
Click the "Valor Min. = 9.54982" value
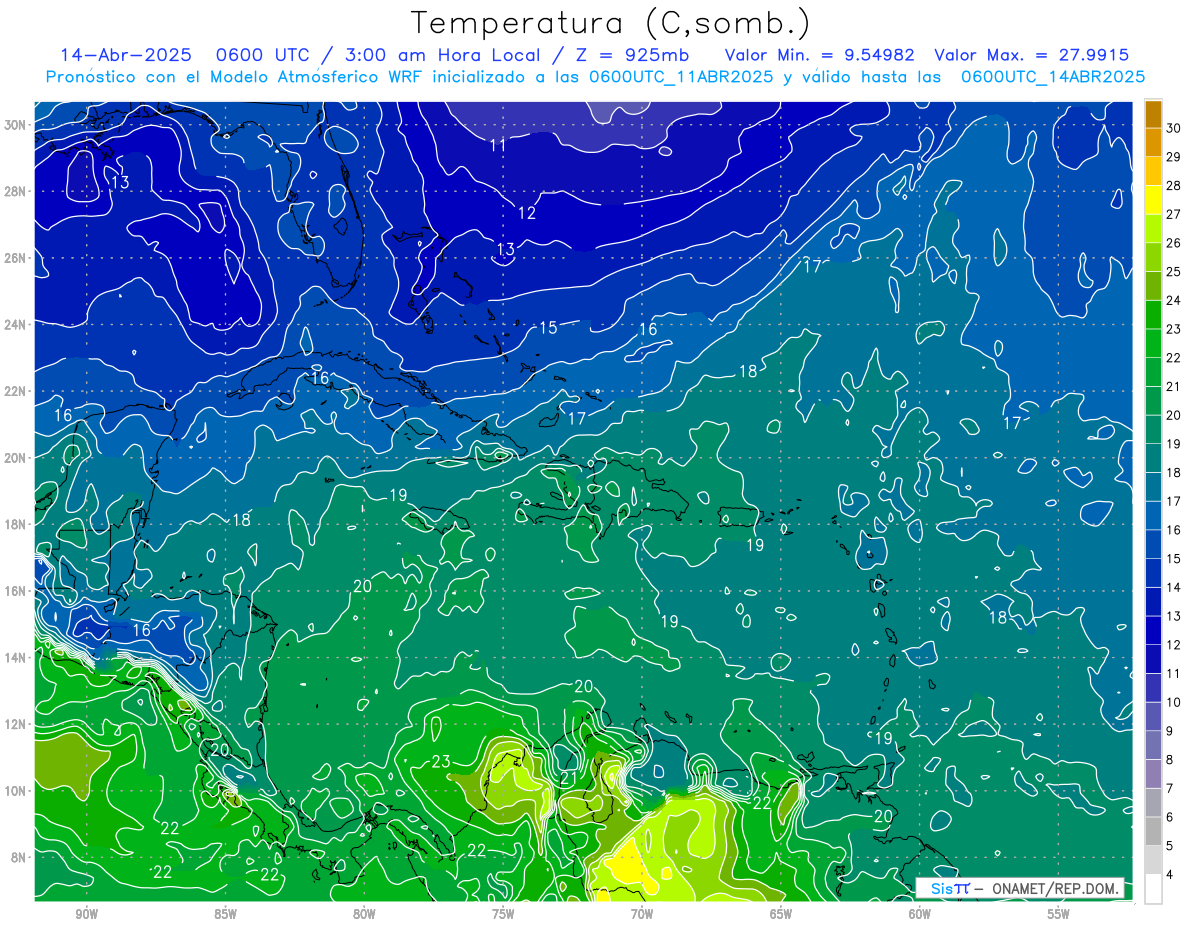point(819,55)
